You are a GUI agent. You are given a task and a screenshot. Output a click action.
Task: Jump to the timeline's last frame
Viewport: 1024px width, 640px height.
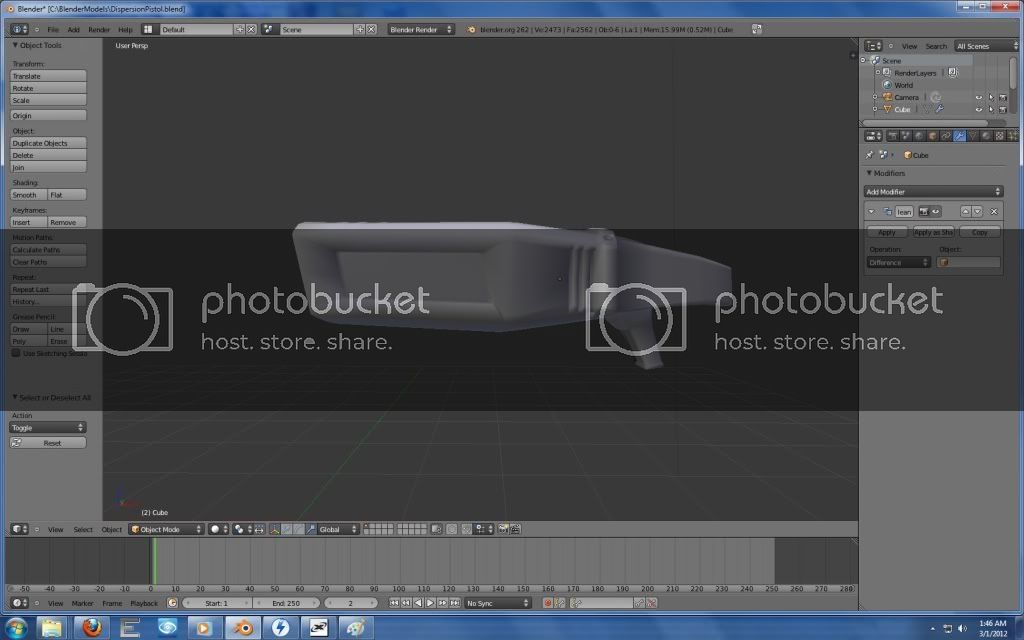tap(454, 603)
